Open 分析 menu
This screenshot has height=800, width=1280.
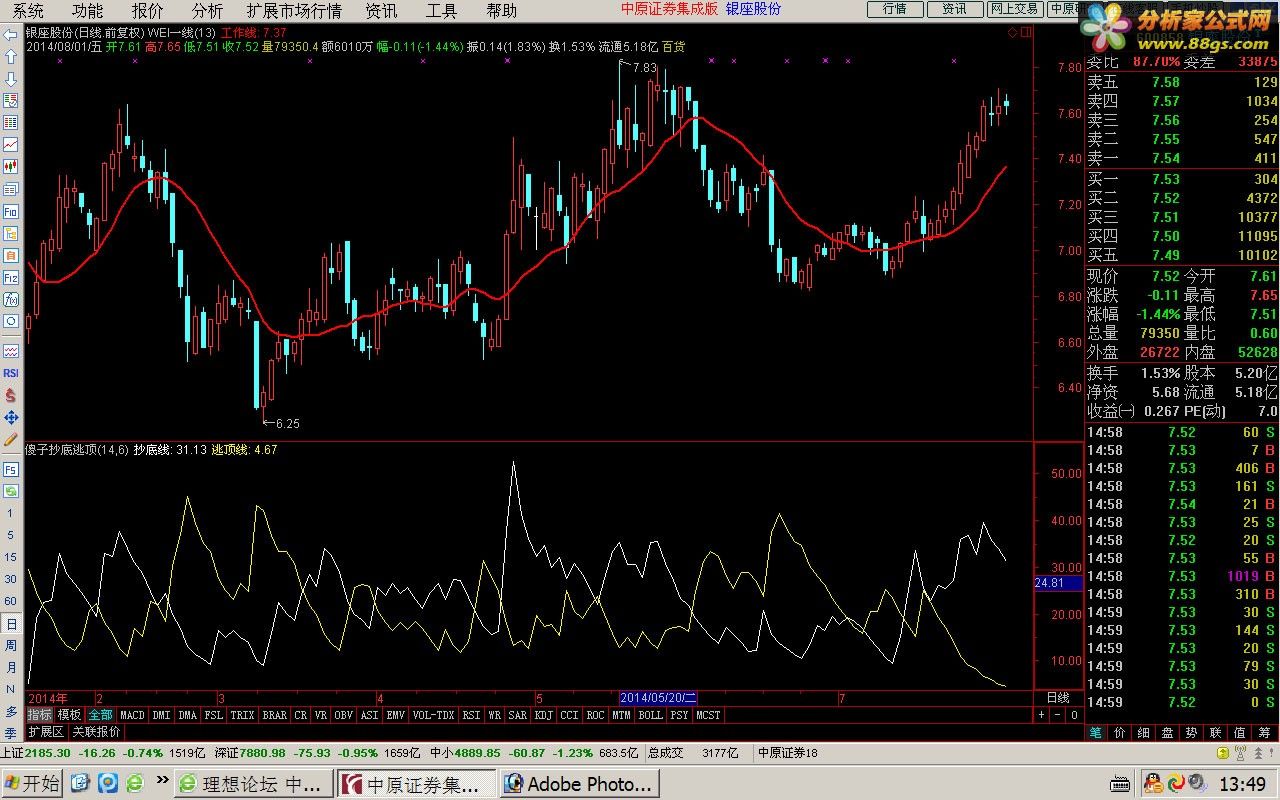click(207, 11)
